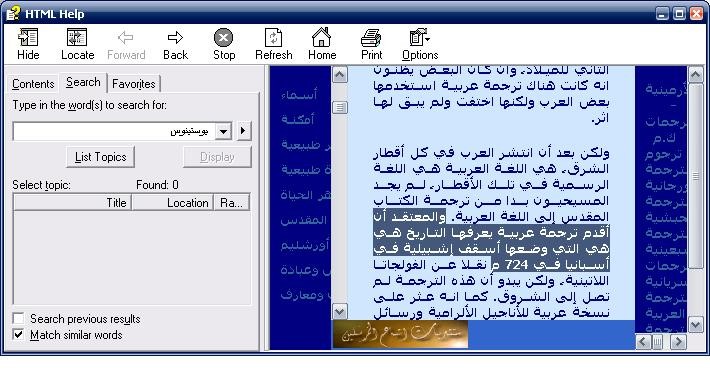Reload the page with the Refresh icon
Image resolution: width=710 pixels, height=384 pixels.
tap(273, 38)
